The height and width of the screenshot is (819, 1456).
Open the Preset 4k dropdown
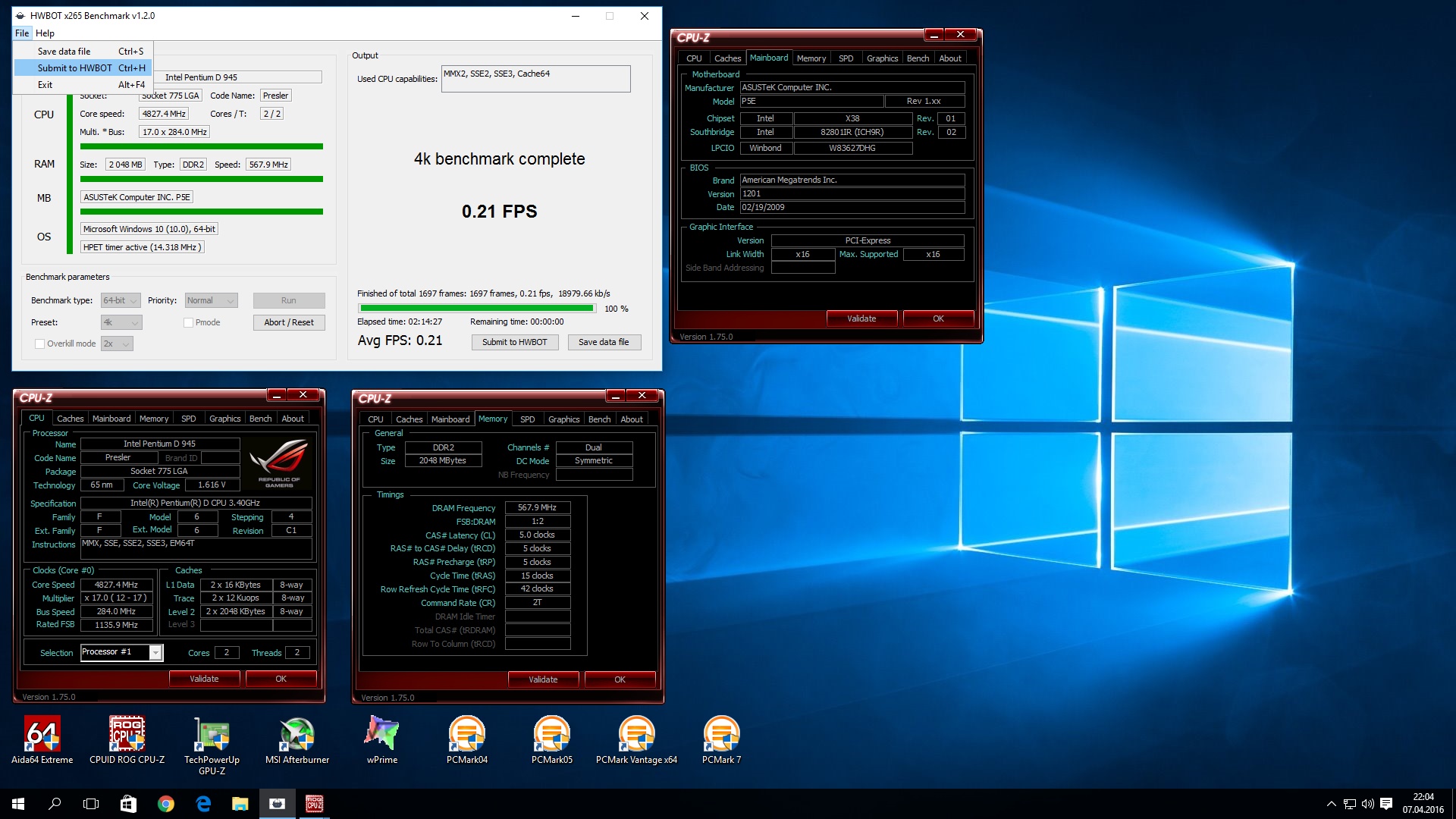click(121, 322)
